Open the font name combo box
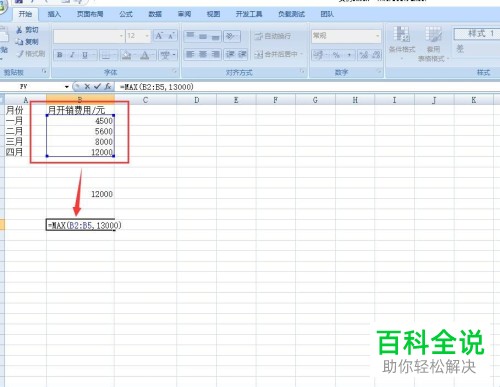This screenshot has height=387, width=500. 89,36
